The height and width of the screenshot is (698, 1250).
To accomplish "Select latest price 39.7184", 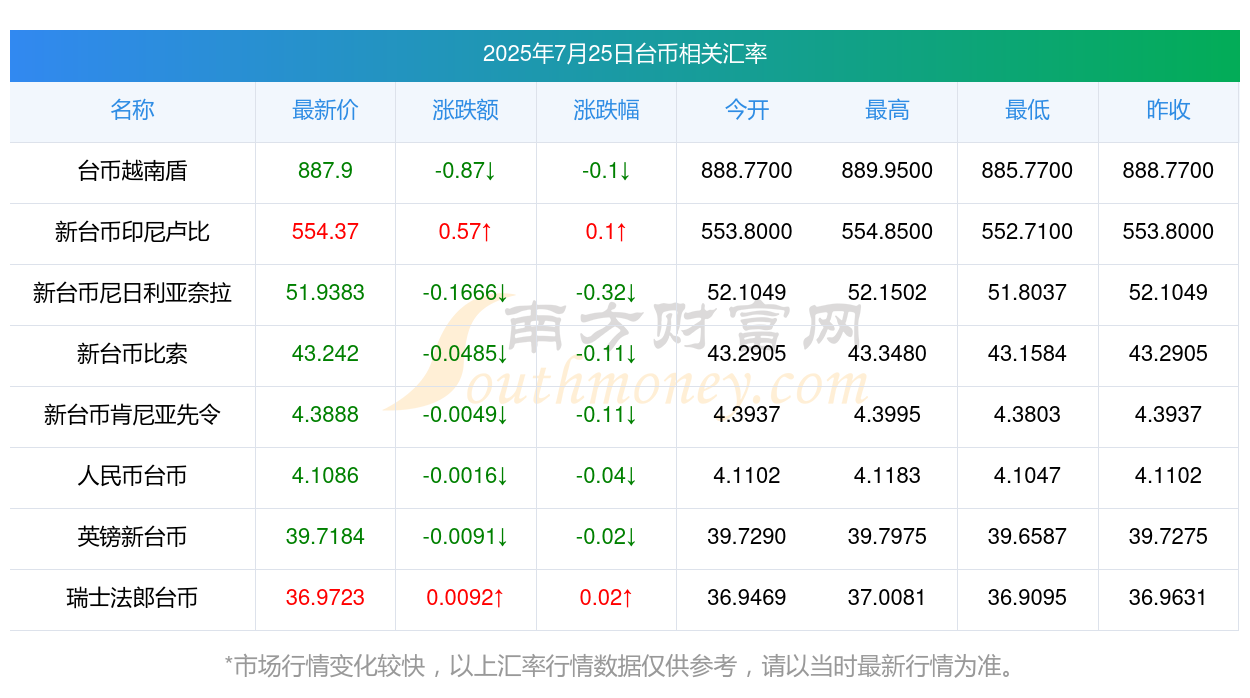I will [325, 537].
